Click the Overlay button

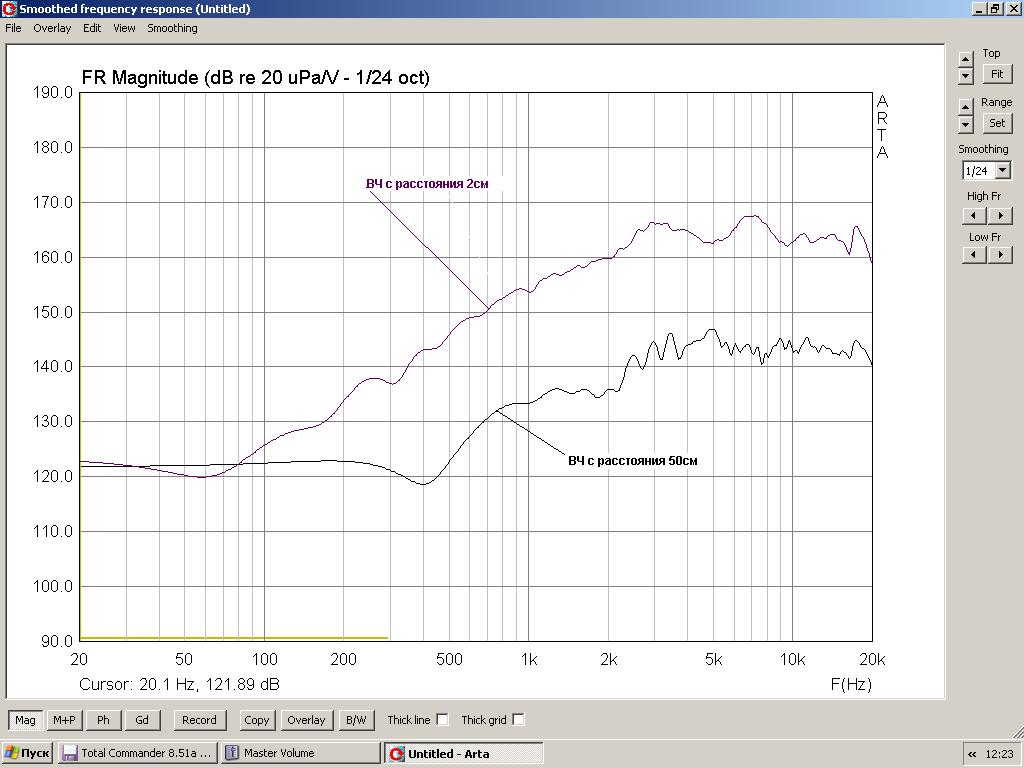[306, 720]
